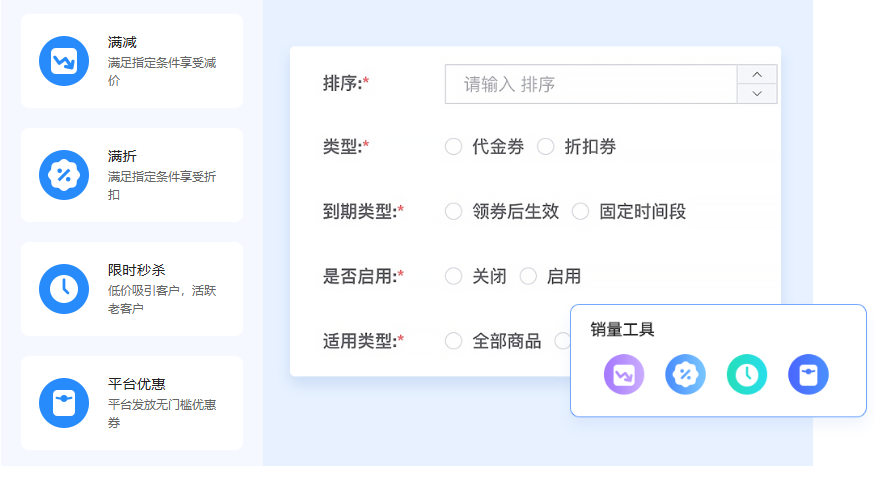This screenshot has width=894, height=489.
Task: Set 是否启用 to 启用
Action: click(528, 276)
